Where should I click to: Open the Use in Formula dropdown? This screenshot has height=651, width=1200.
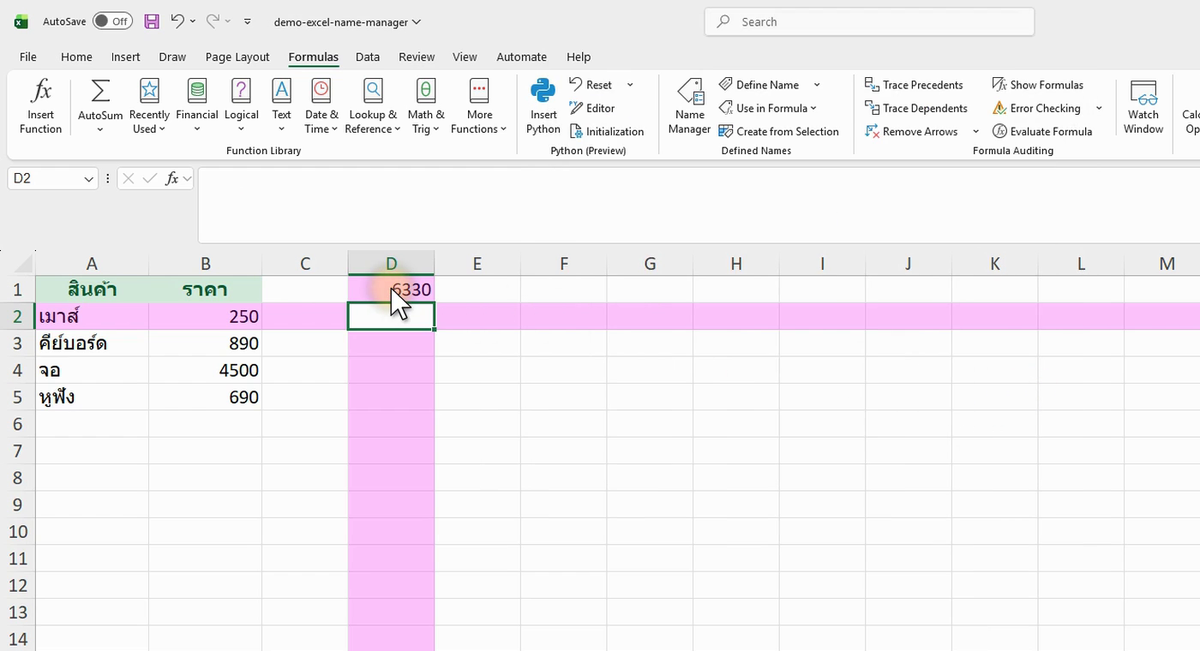(768, 108)
